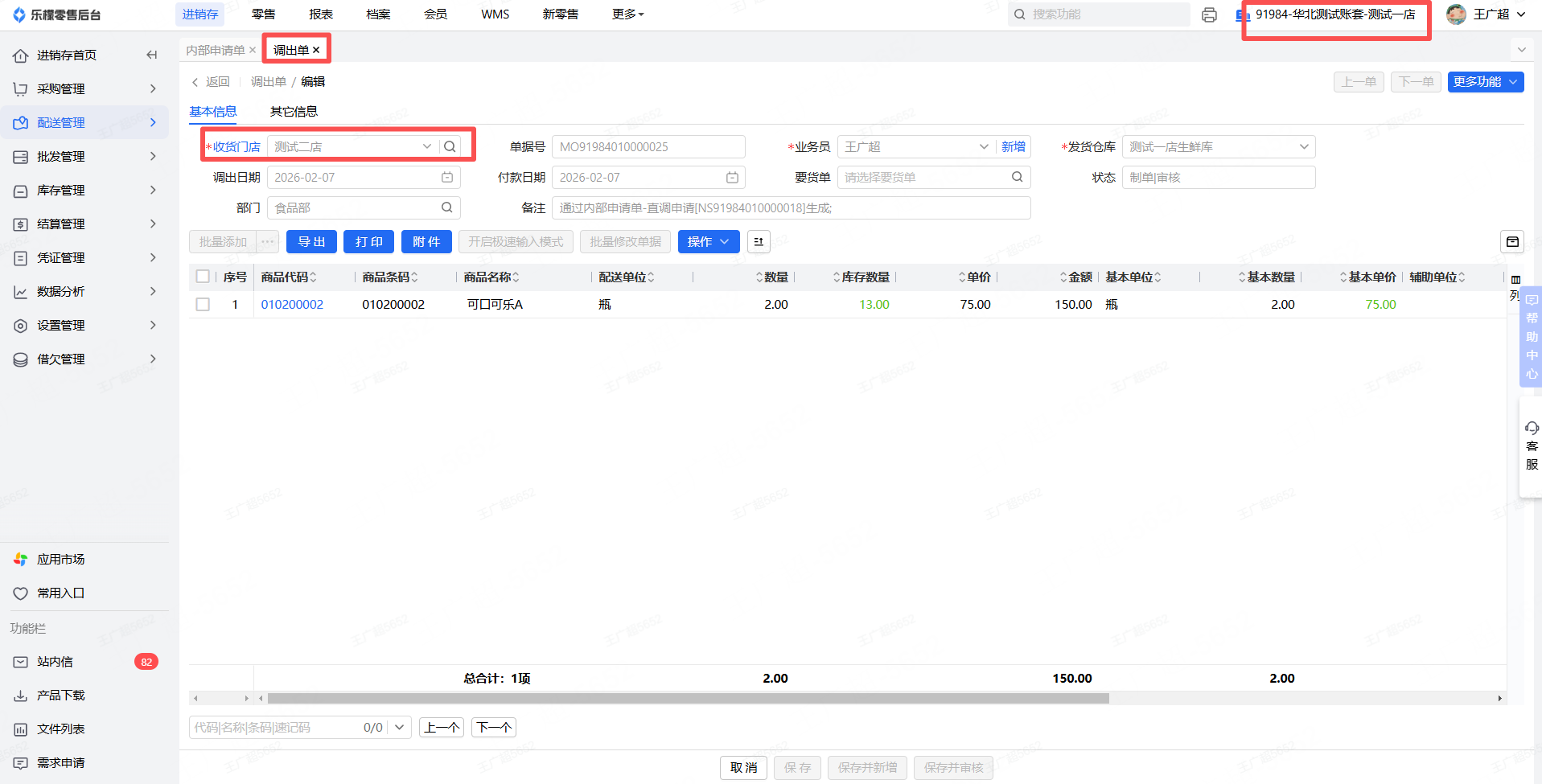Screen dimensions: 1542x784
Task: Switch to 其它信息 tab
Action: 294,111
